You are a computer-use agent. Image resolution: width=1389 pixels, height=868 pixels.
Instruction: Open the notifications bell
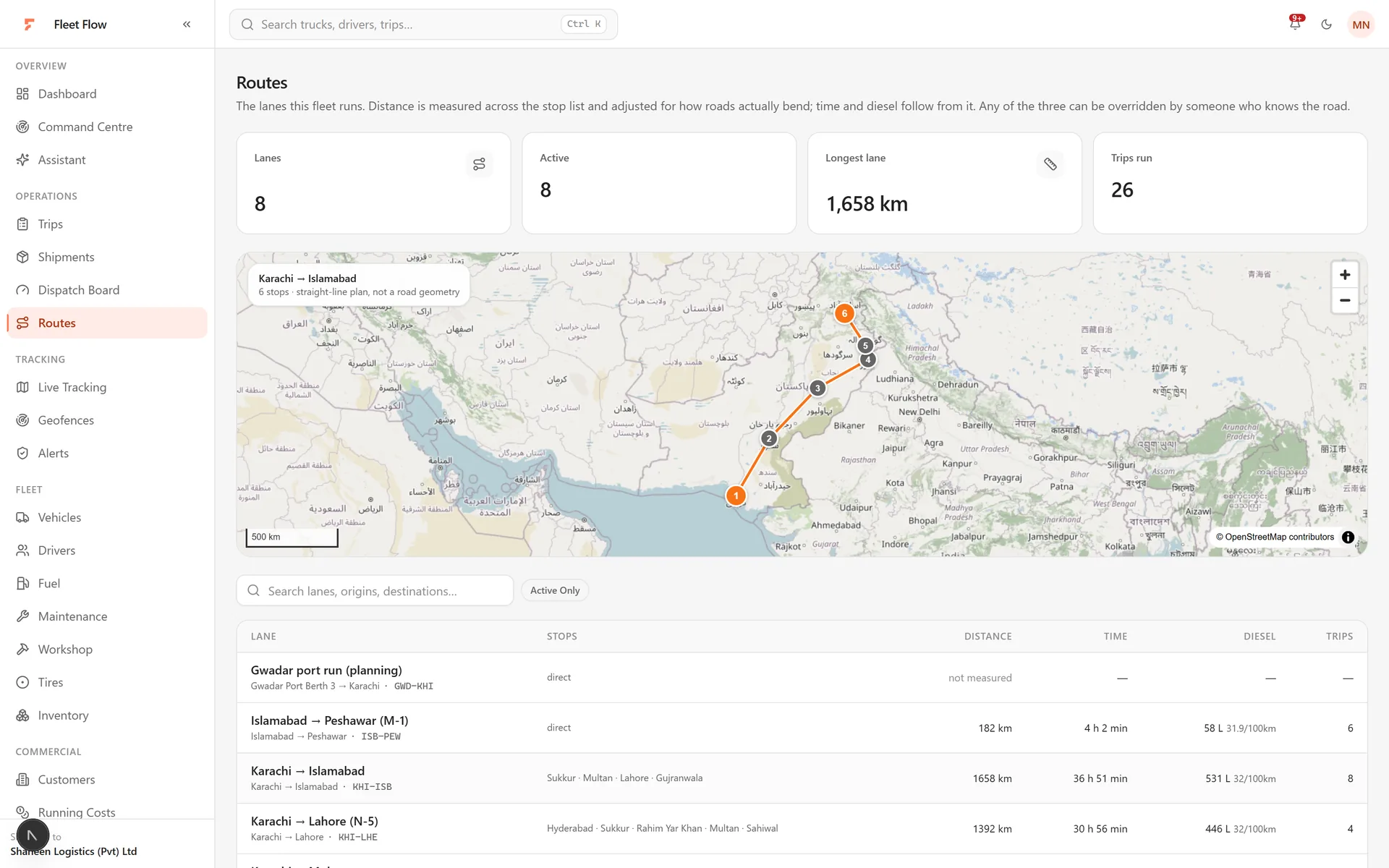1295,24
